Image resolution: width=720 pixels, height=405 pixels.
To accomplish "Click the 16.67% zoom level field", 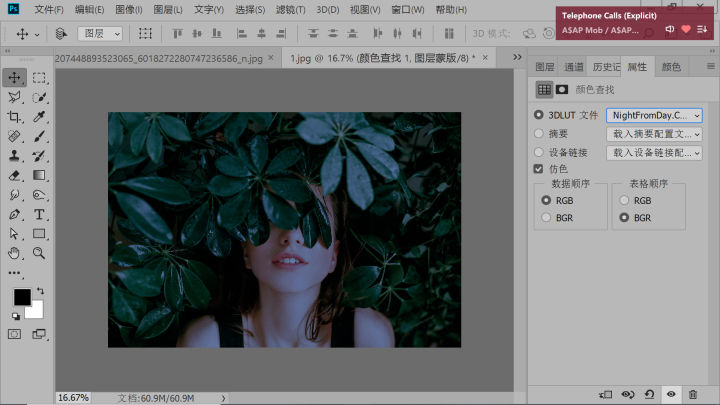I will coord(73,398).
